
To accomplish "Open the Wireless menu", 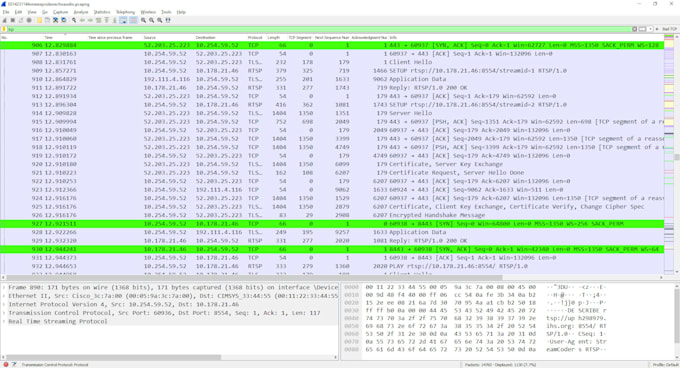I will click(x=148, y=12).
